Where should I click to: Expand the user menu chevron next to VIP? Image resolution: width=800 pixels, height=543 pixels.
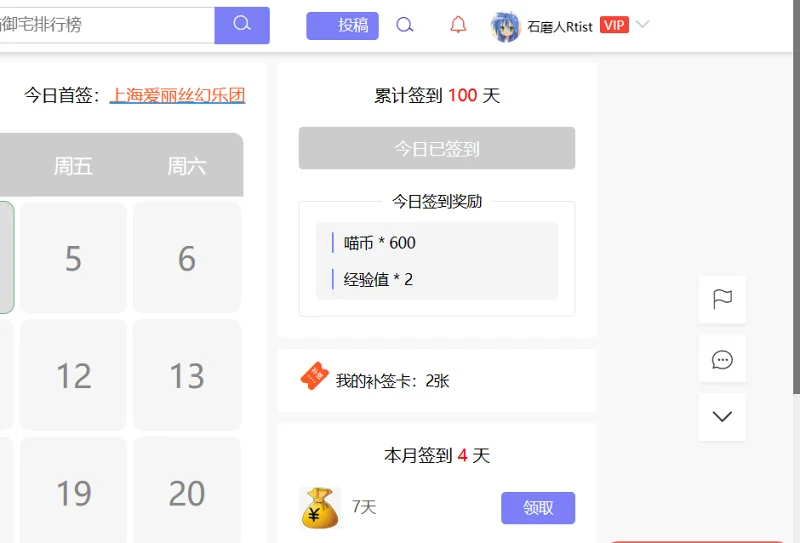(x=642, y=24)
